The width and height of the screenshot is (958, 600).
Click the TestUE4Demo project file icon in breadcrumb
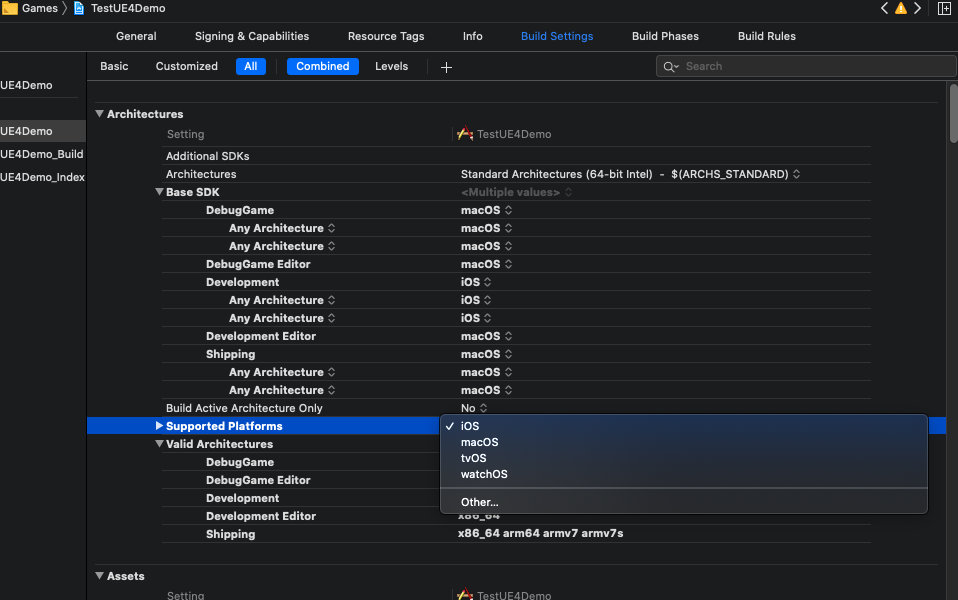click(x=79, y=8)
